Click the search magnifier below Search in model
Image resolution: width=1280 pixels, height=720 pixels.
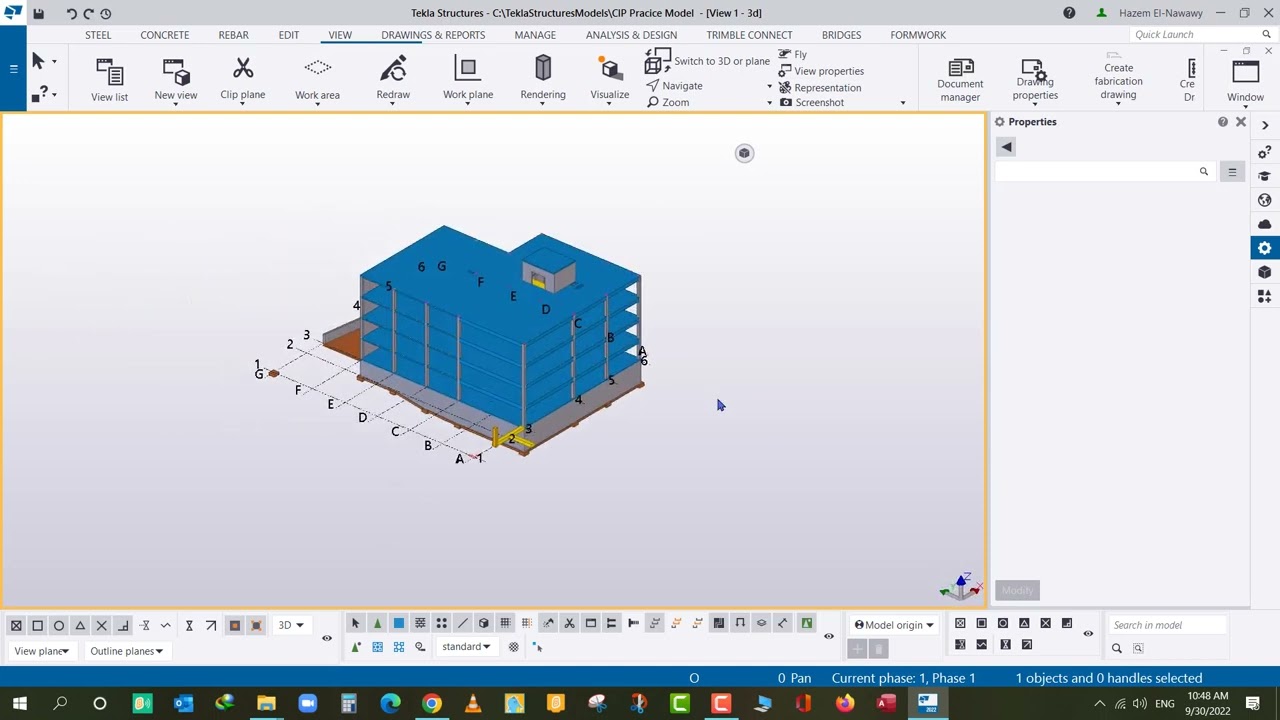point(1117,648)
